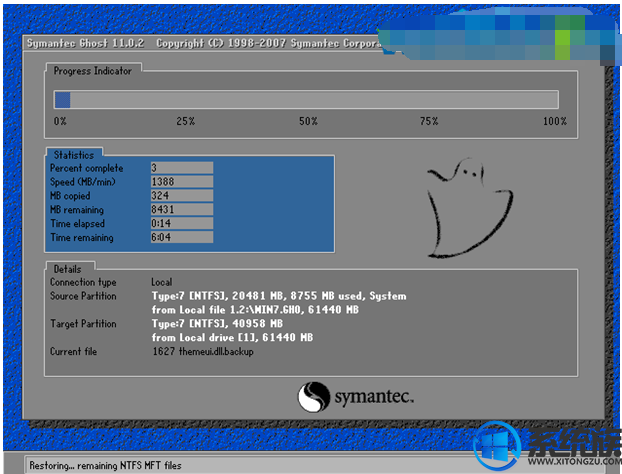Click the Ghost mascot drawing
This screenshot has height=474, width=622.
470,208
